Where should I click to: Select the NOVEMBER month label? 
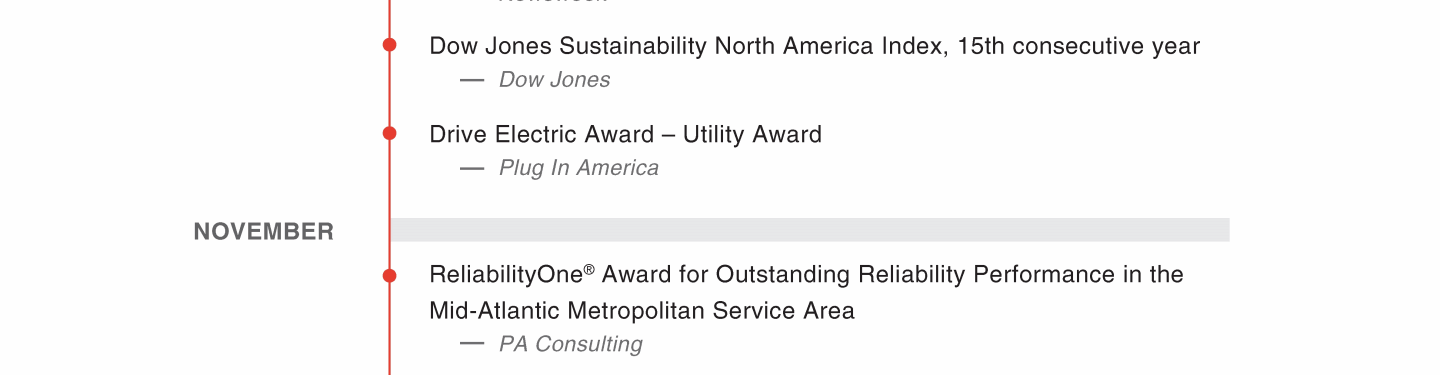click(x=264, y=232)
